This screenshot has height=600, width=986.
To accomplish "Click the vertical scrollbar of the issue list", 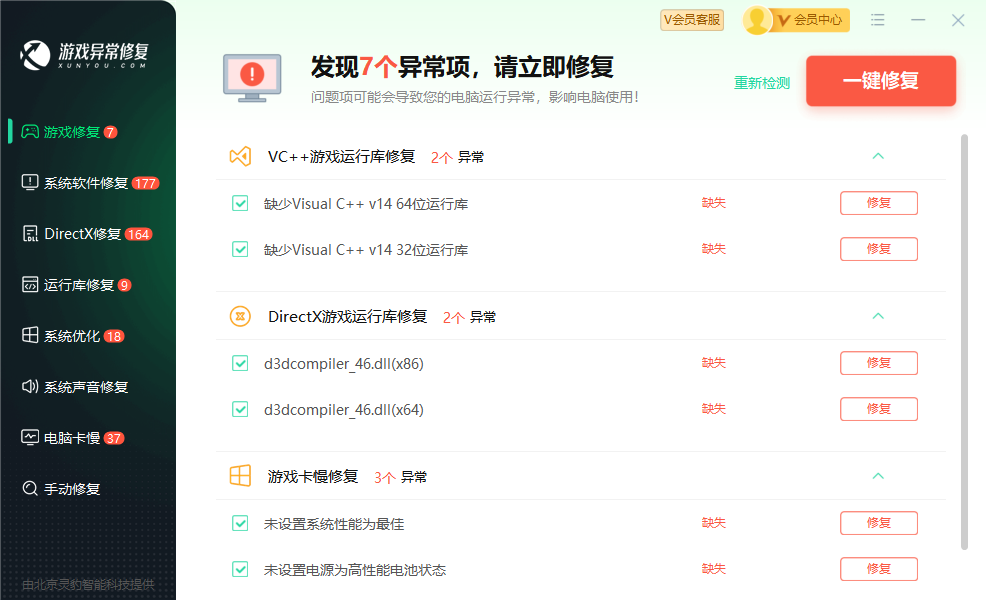I will [964, 340].
